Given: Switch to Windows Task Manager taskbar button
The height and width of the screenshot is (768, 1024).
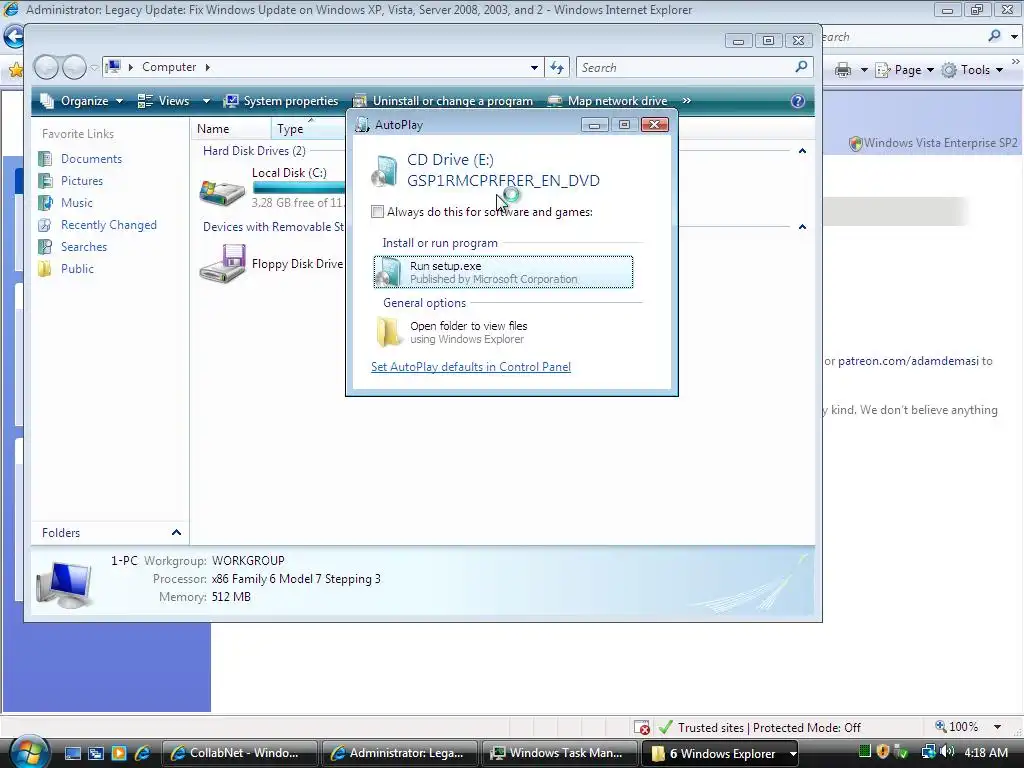Looking at the screenshot, I should [560, 753].
